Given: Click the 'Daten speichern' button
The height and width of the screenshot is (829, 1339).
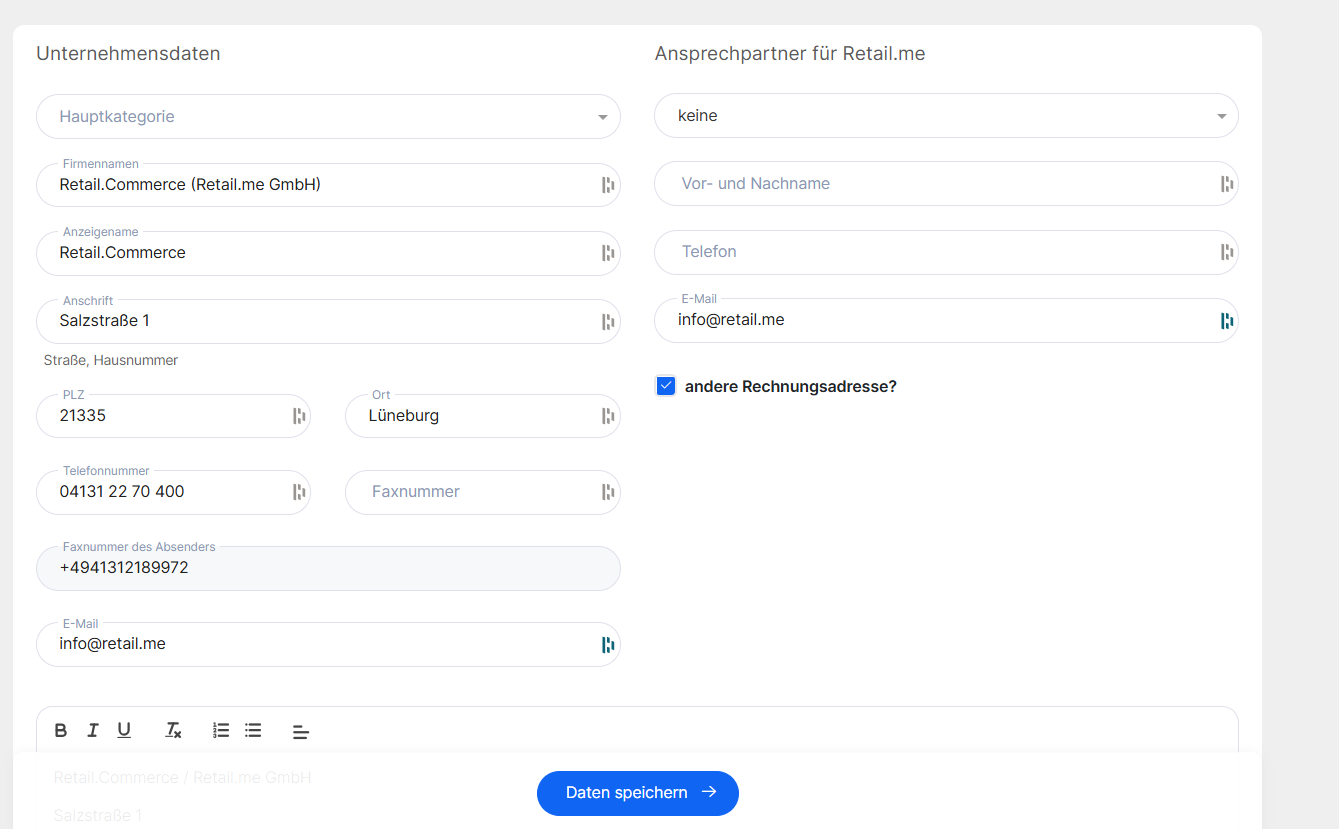Looking at the screenshot, I should [637, 793].
